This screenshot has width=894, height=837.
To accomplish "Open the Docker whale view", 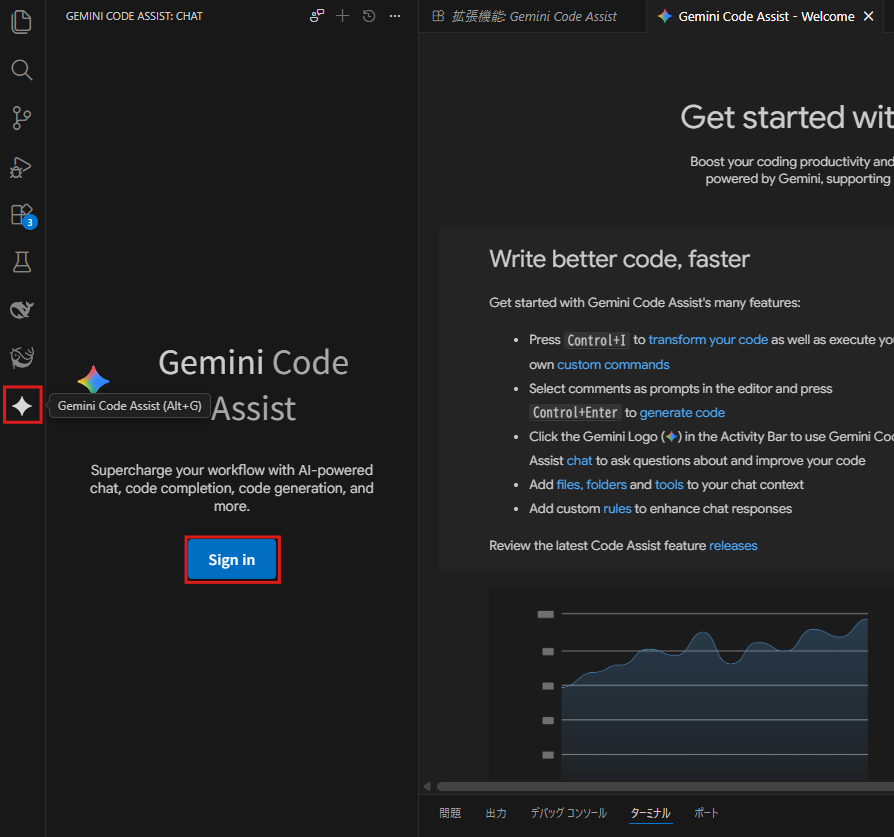I will (22, 309).
